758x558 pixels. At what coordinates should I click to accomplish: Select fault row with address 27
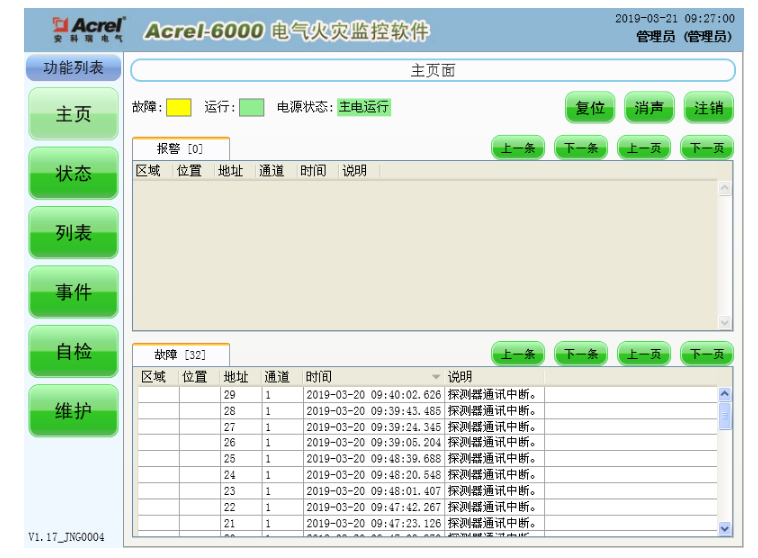(x=427, y=426)
